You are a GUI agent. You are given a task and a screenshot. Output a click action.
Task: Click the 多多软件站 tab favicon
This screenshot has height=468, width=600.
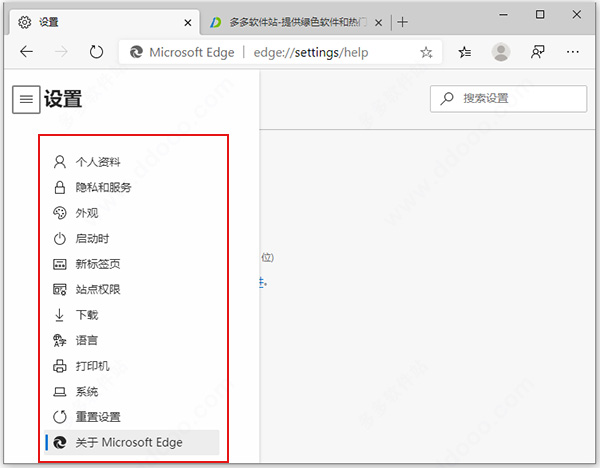[x=215, y=23]
